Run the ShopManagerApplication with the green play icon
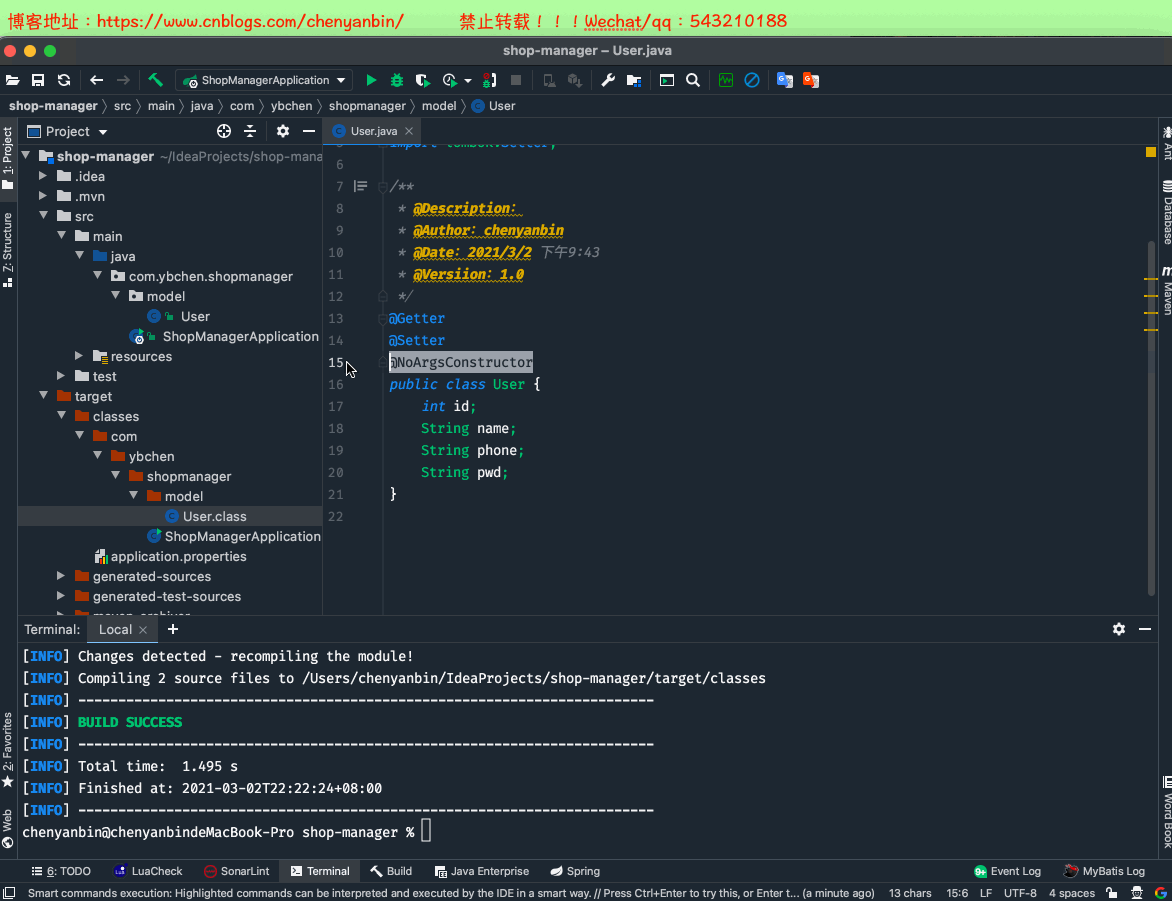Image resolution: width=1172 pixels, height=901 pixels. click(x=370, y=80)
